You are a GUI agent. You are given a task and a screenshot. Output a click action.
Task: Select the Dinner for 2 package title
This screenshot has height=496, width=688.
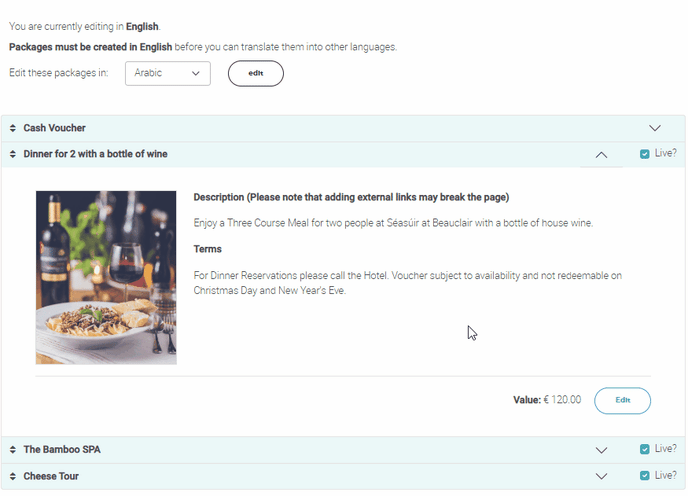[95, 154]
